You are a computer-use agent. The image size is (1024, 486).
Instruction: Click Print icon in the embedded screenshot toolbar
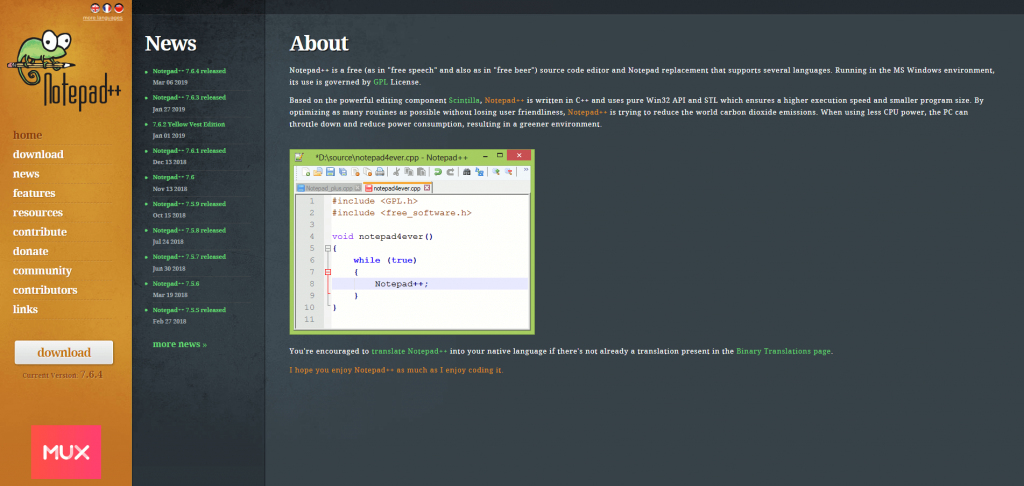point(379,172)
